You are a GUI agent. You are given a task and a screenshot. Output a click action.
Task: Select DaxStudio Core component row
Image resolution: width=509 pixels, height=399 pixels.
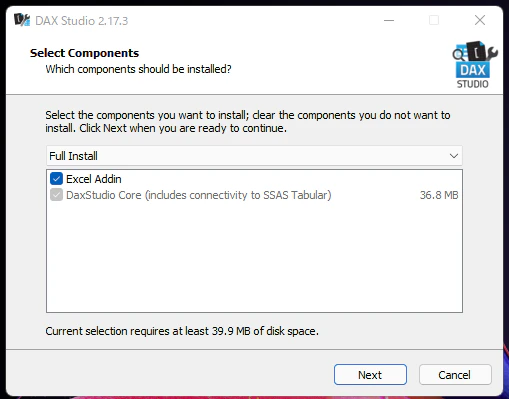(254, 195)
